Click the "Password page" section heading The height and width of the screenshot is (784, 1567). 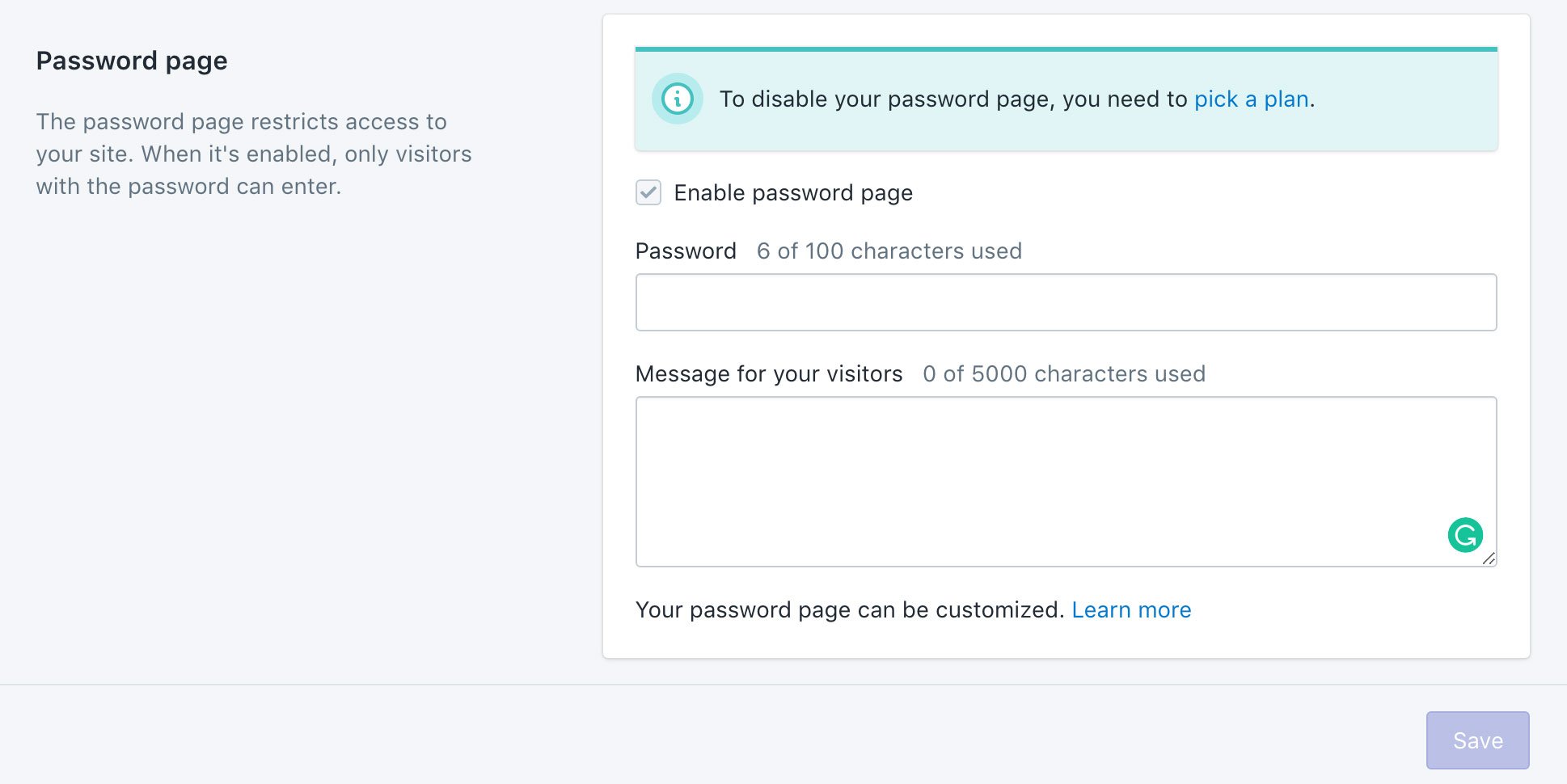click(x=132, y=61)
